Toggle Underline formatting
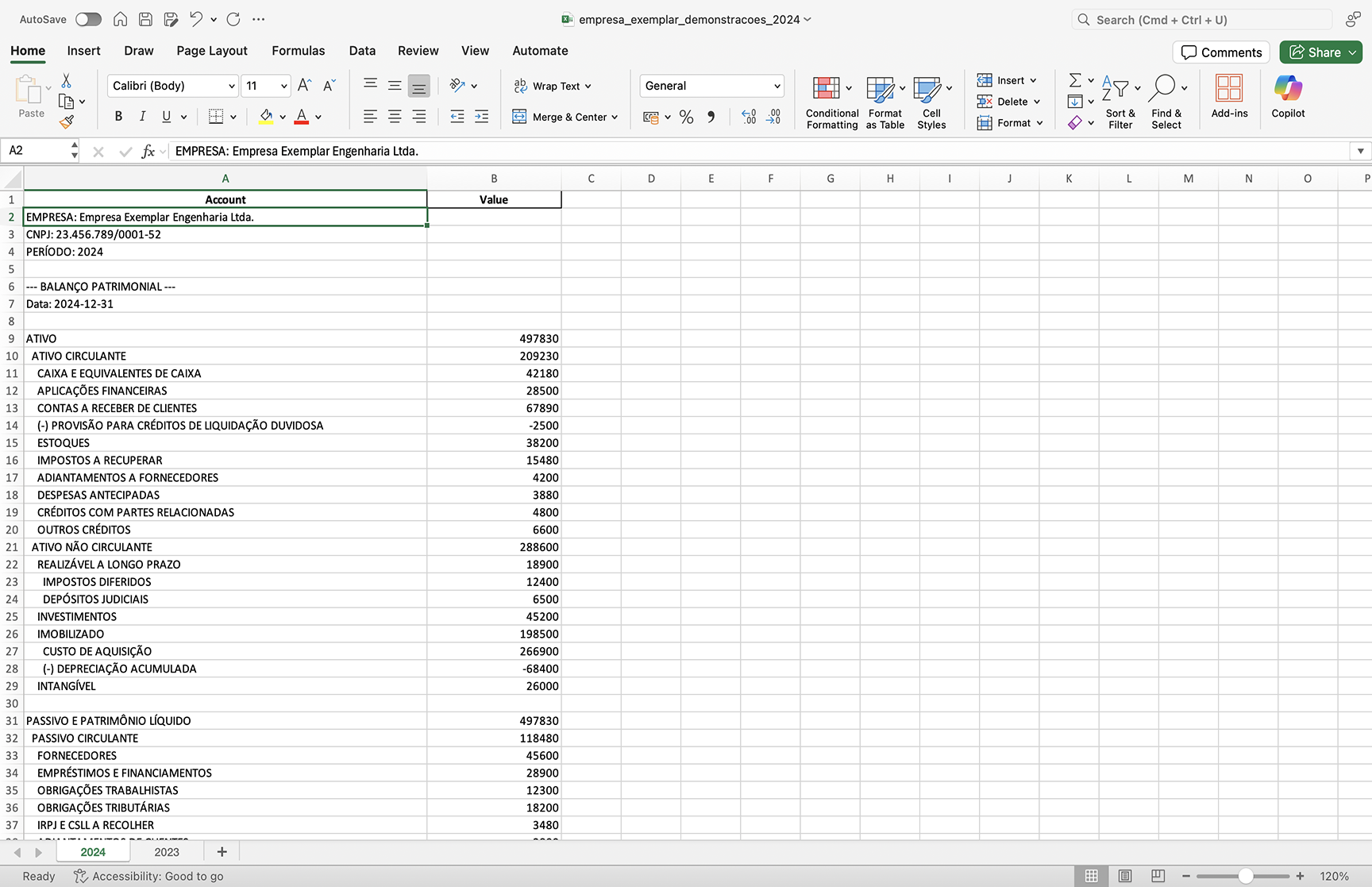 click(166, 117)
